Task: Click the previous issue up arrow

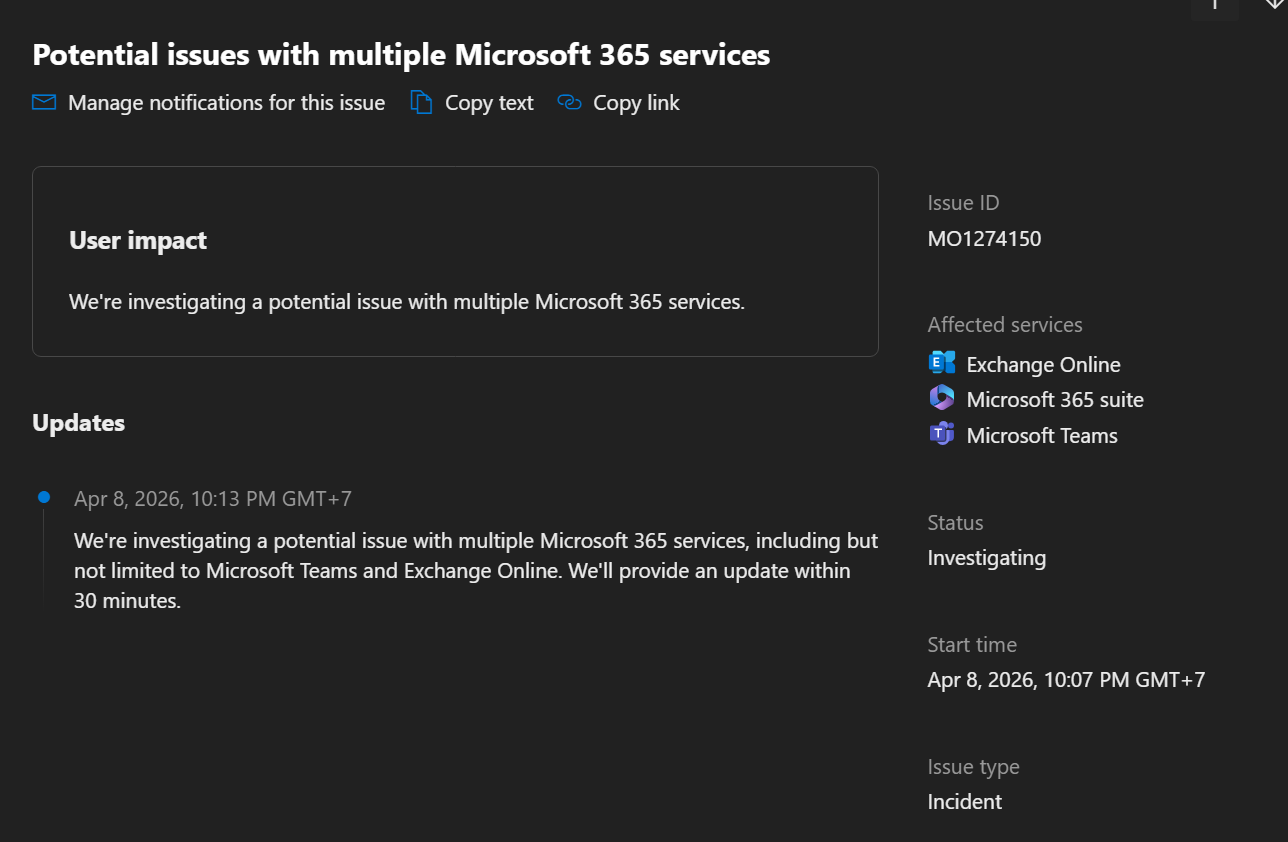Action: tap(1215, 6)
